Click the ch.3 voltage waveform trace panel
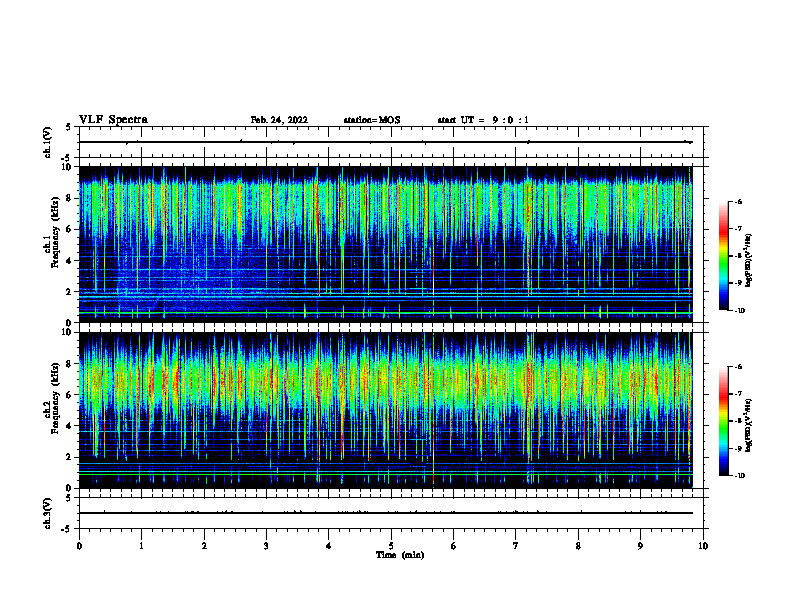 click(x=391, y=513)
